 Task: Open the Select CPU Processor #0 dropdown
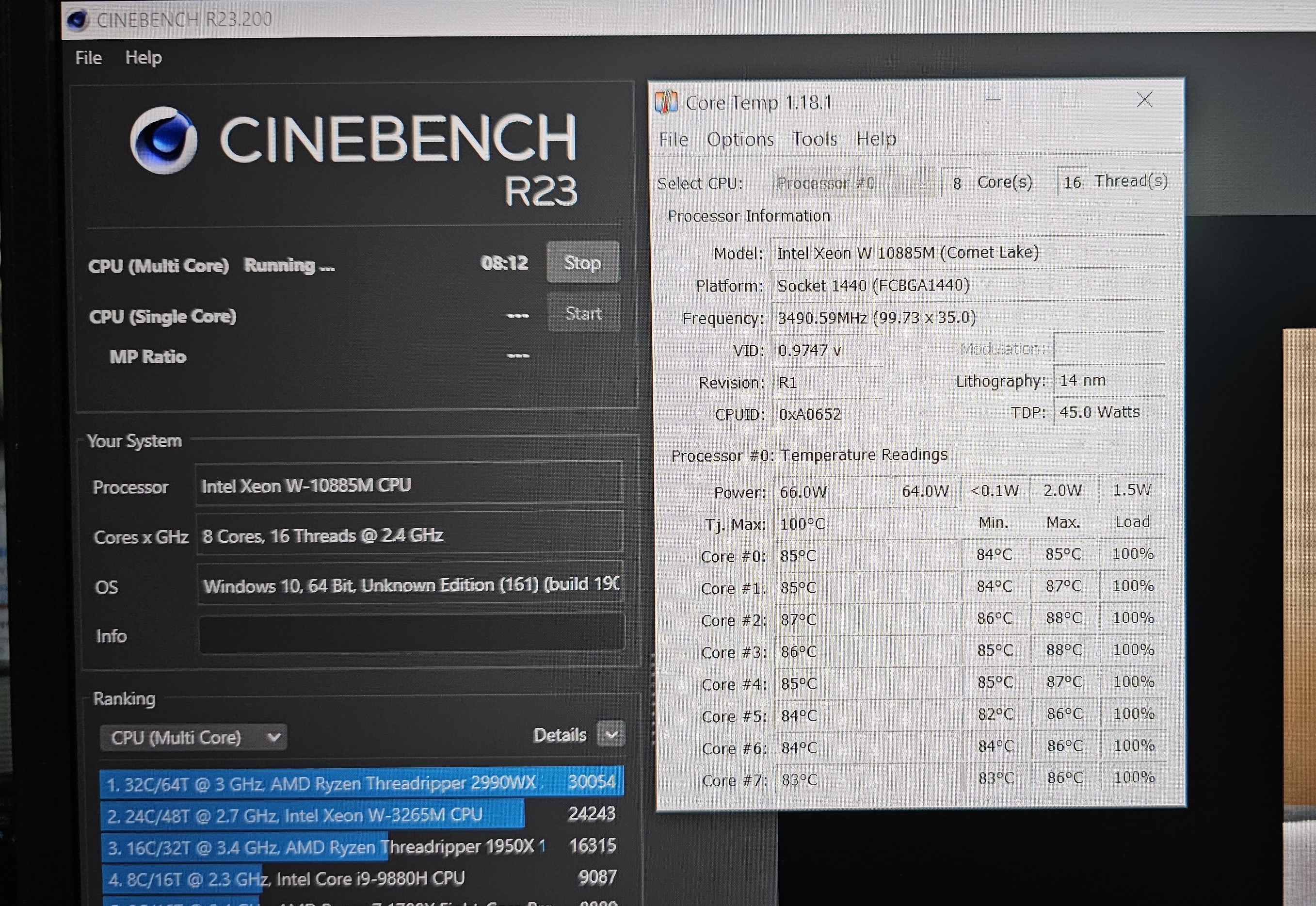tap(854, 183)
